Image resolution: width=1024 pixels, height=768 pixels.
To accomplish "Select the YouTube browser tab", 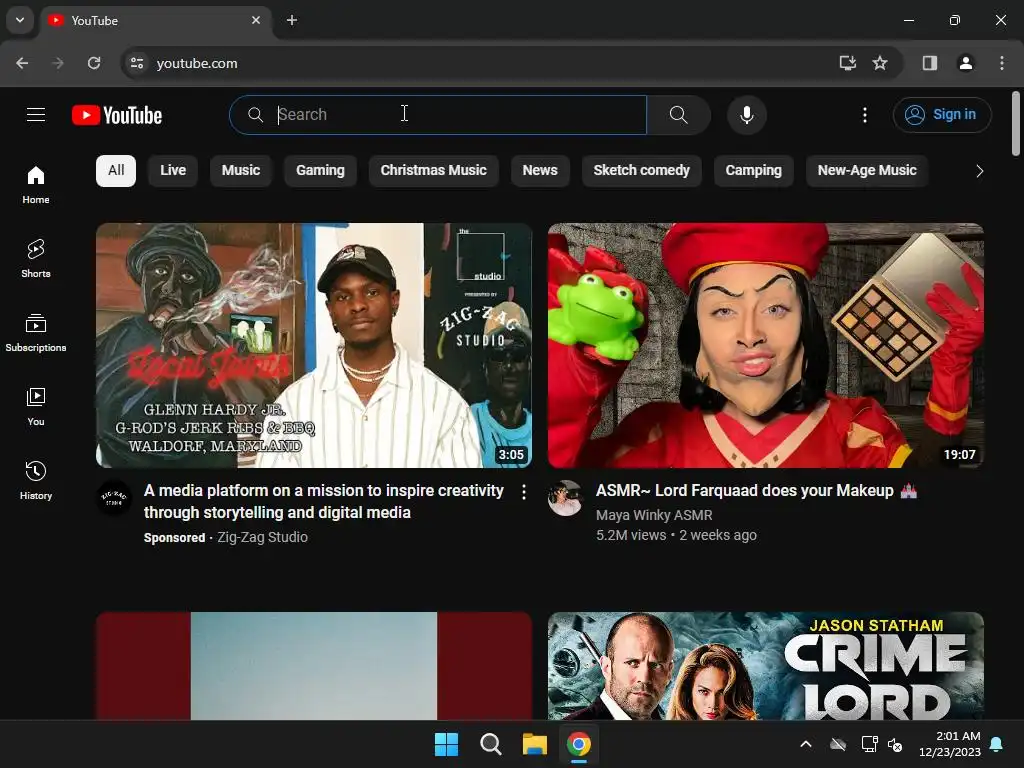I will (x=156, y=21).
